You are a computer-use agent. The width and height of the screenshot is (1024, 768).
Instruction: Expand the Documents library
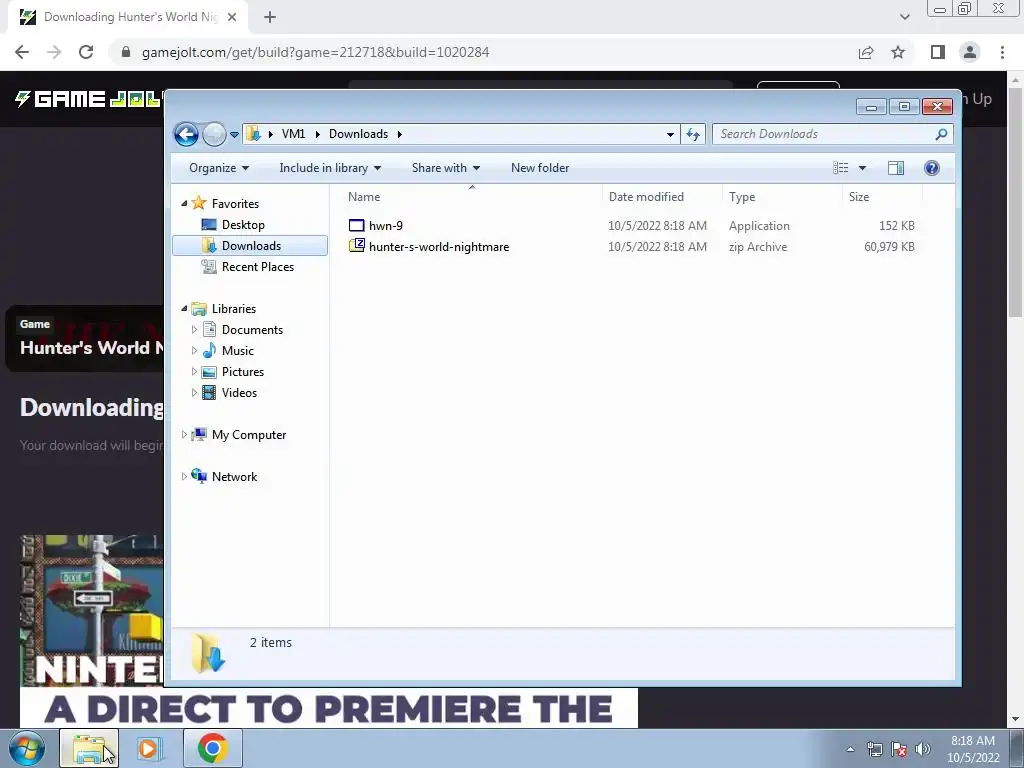[x=194, y=330]
